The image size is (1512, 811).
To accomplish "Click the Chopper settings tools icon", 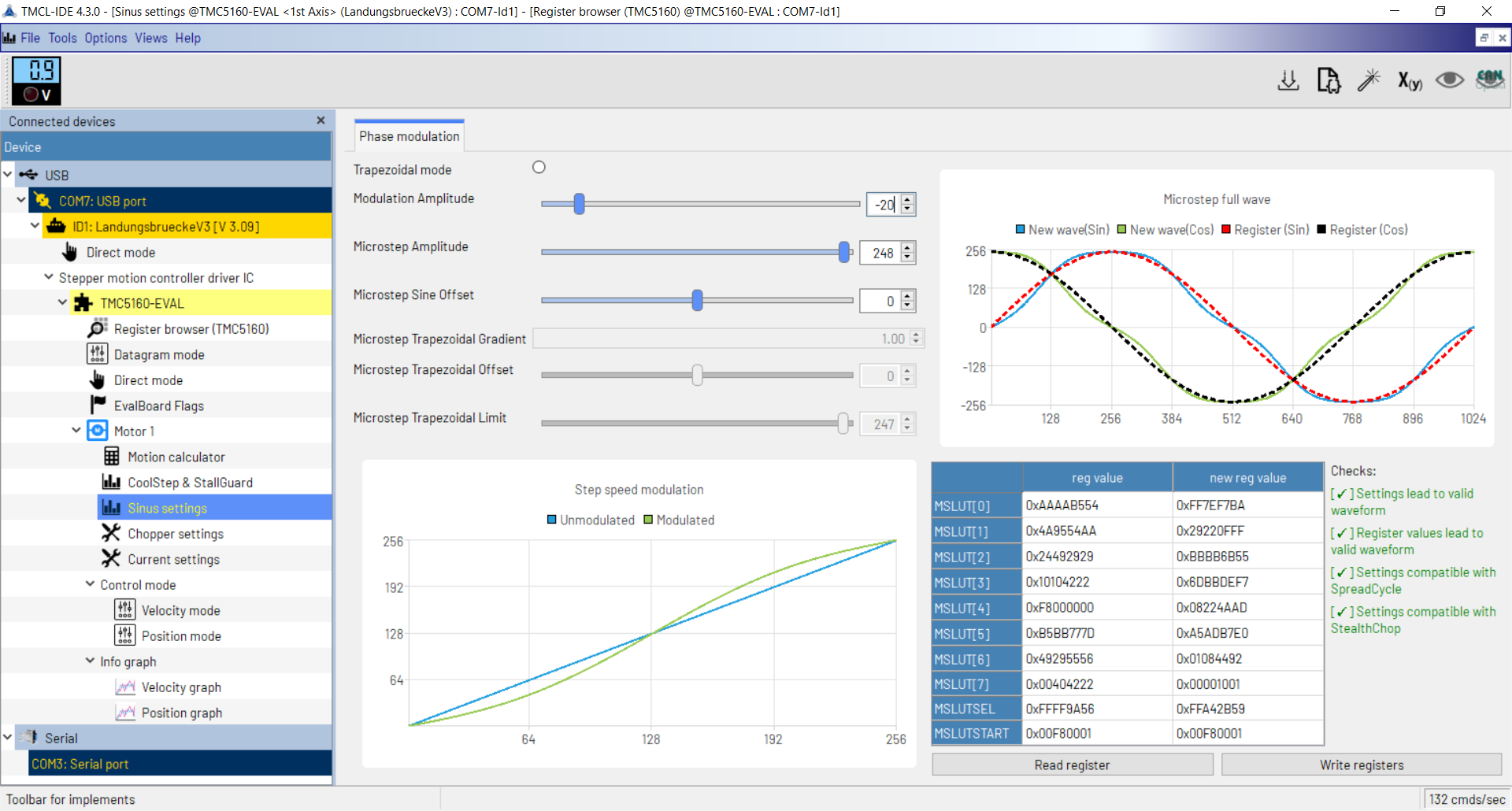I will pyautogui.click(x=111, y=533).
